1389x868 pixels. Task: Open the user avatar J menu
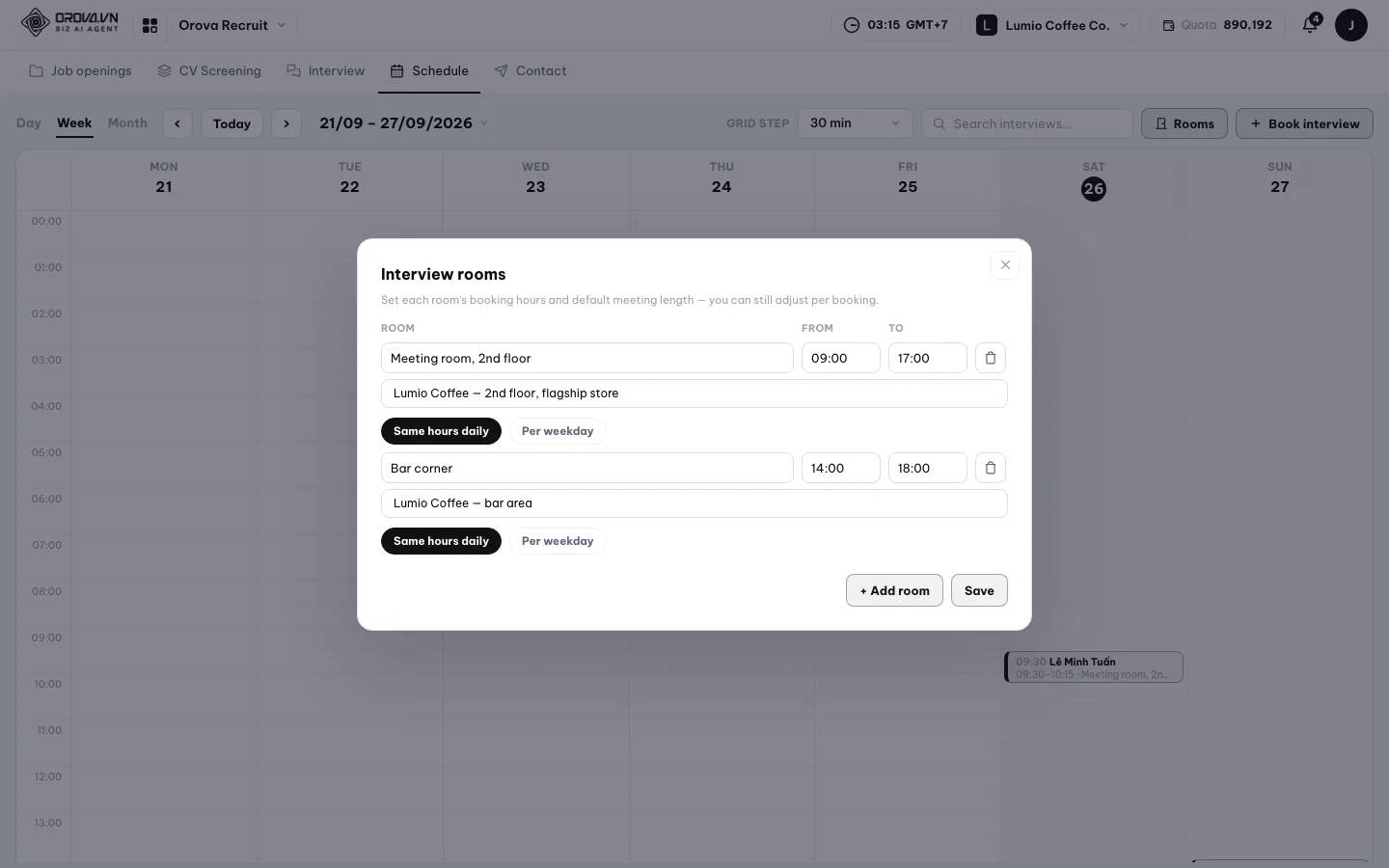tap(1351, 25)
